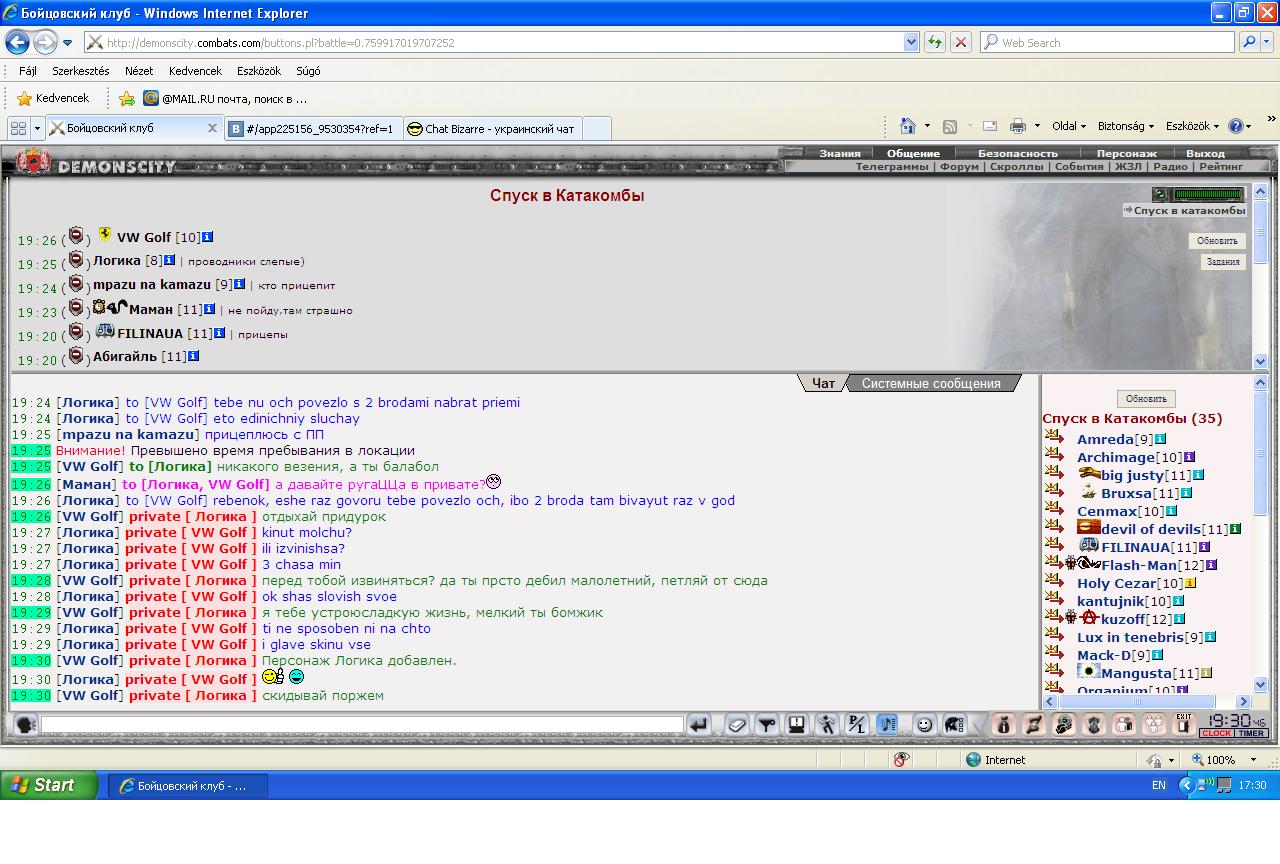The width and height of the screenshot is (1280, 864).
Task: Click the IE Back navigation button
Action: point(17,42)
